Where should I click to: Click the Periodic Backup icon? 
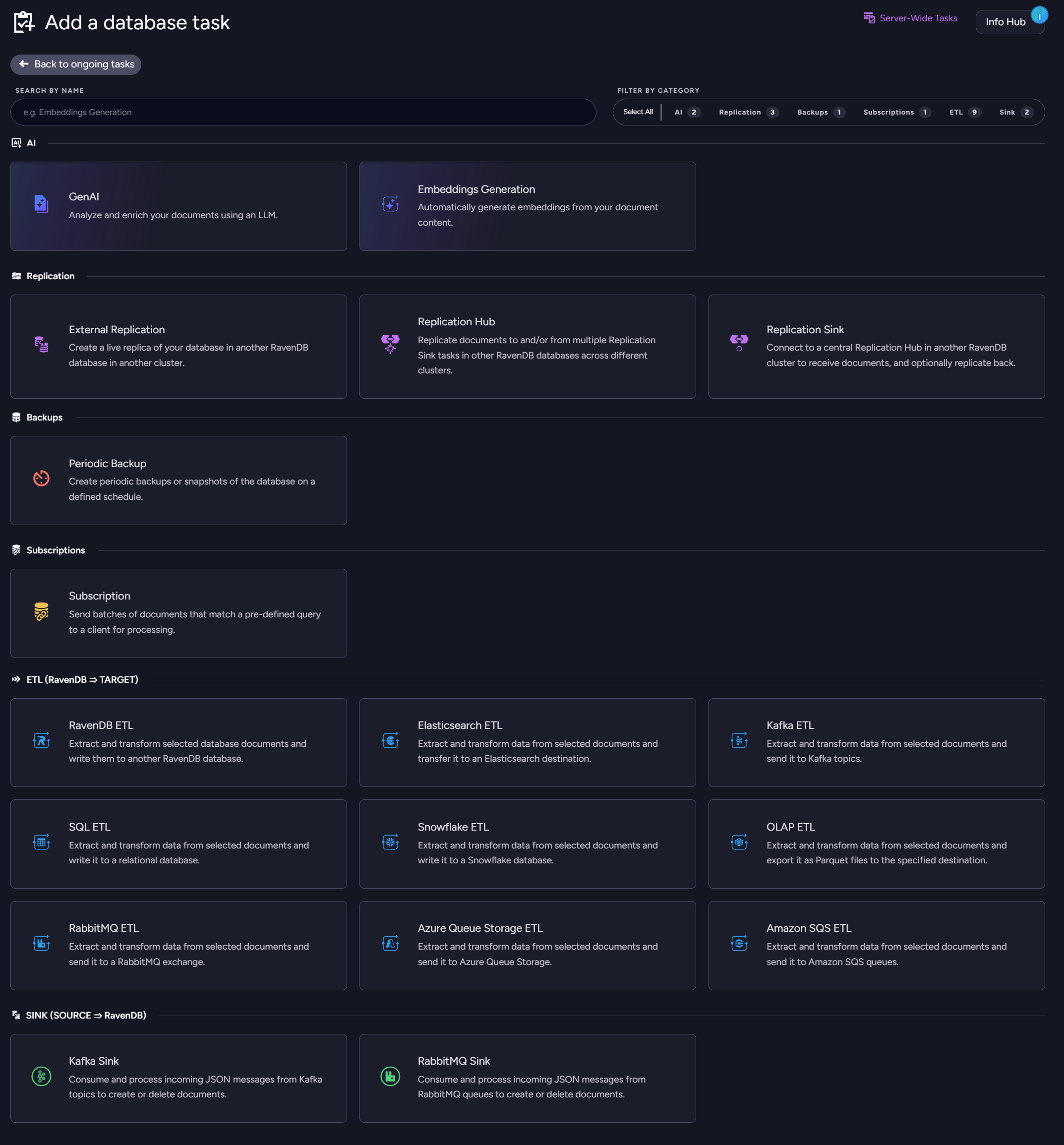tap(41, 478)
